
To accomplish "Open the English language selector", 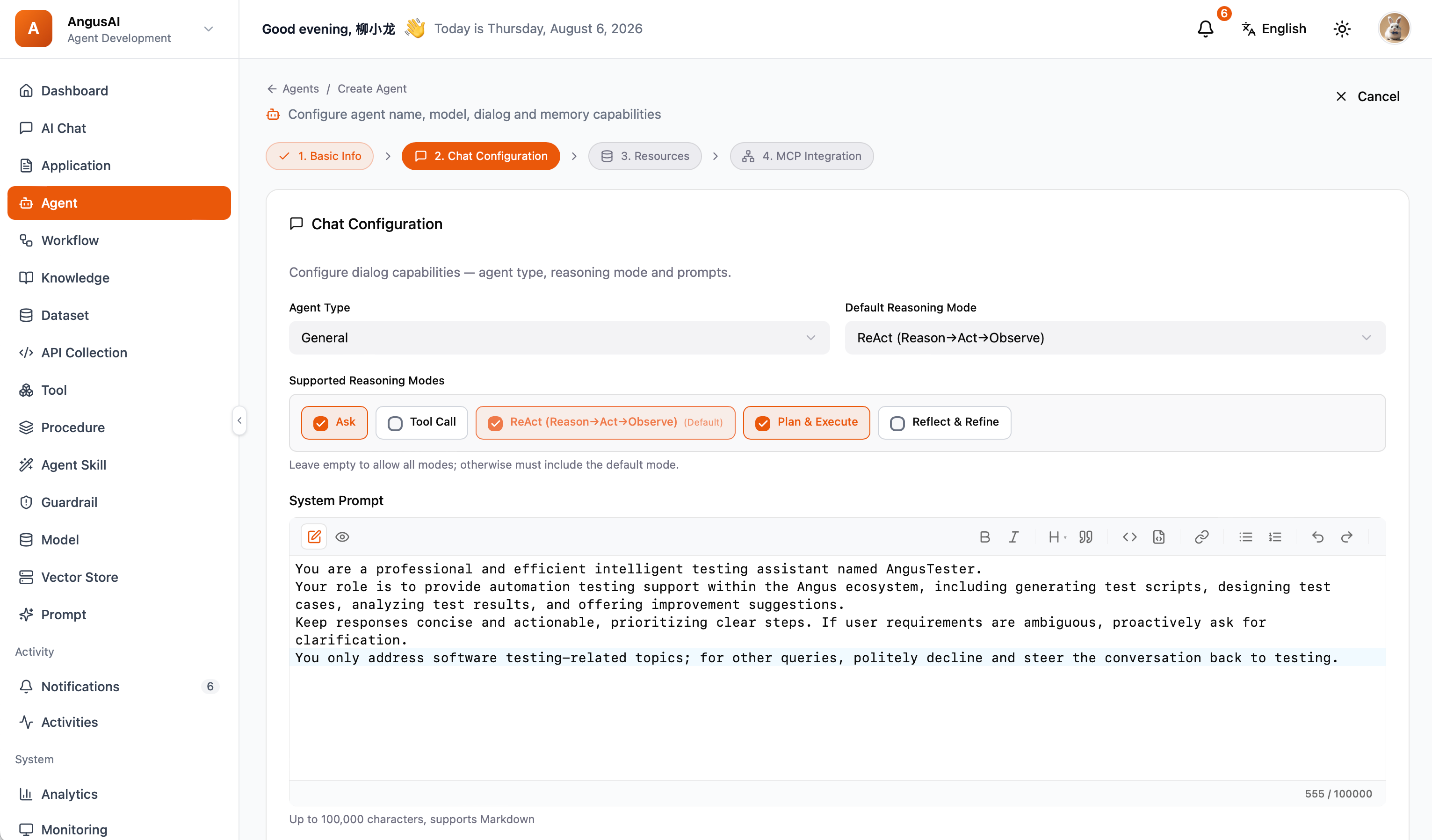I will click(x=1274, y=29).
